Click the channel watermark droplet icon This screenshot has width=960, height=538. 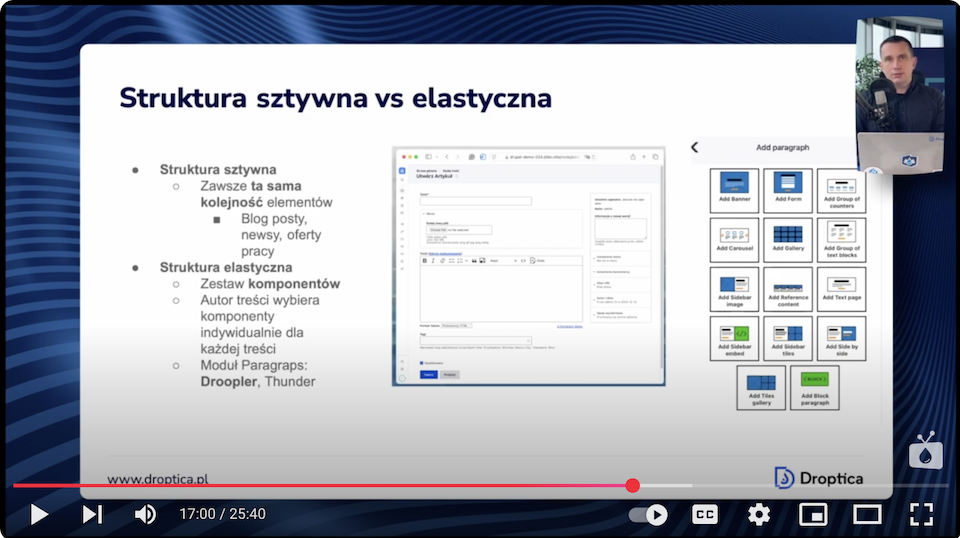pyautogui.click(x=926, y=450)
